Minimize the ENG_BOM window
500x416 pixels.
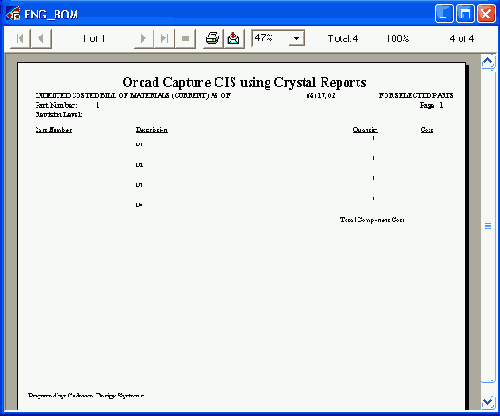[444, 14]
